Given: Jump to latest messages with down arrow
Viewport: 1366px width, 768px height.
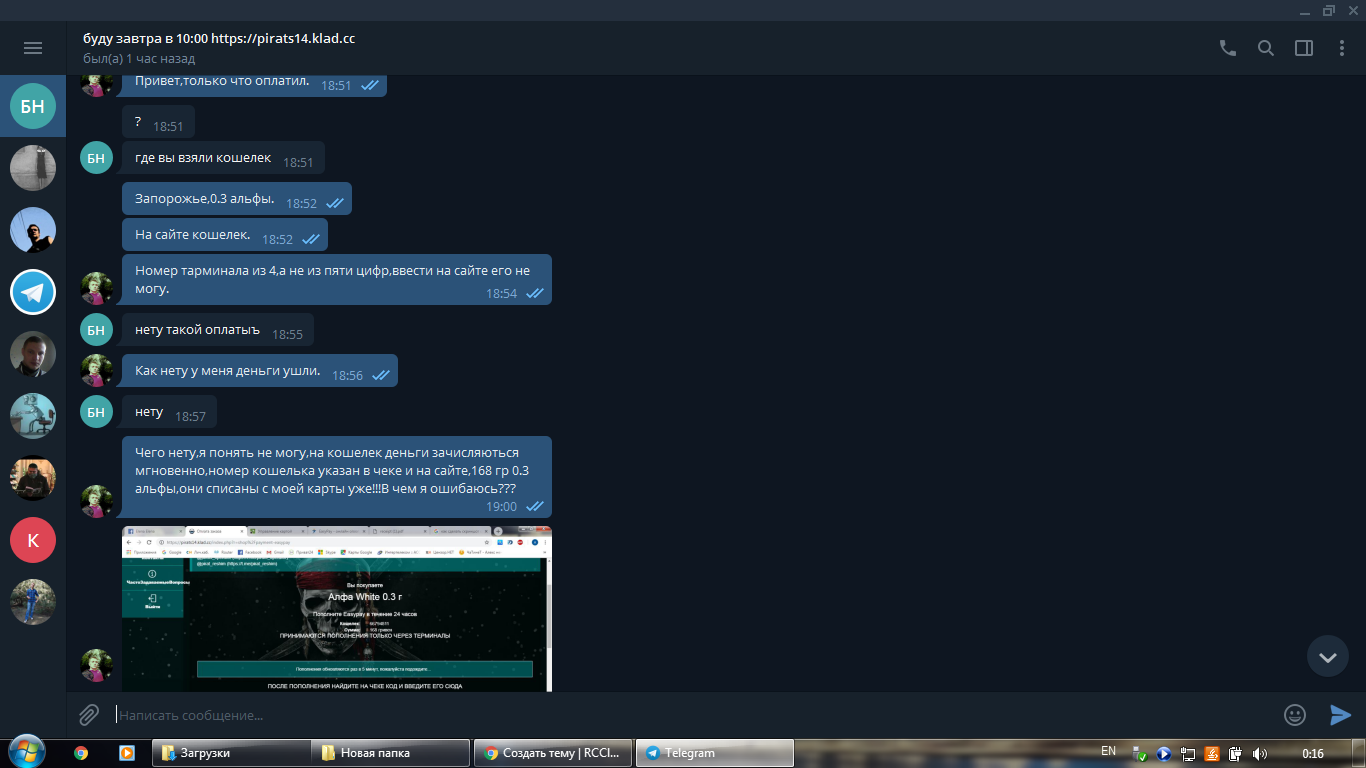Looking at the screenshot, I should coord(1328,656).
